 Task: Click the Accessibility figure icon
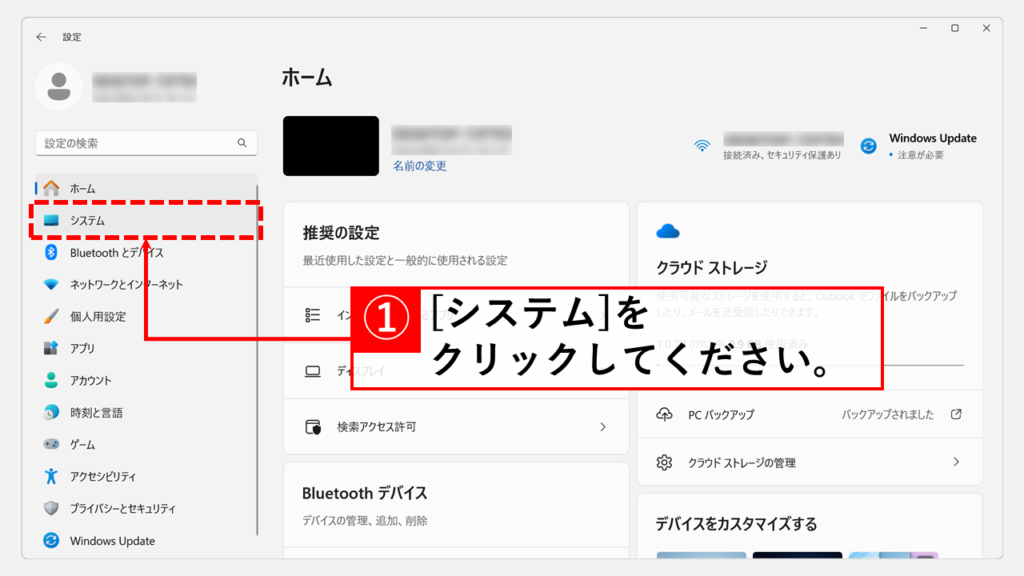pyautogui.click(x=51, y=477)
